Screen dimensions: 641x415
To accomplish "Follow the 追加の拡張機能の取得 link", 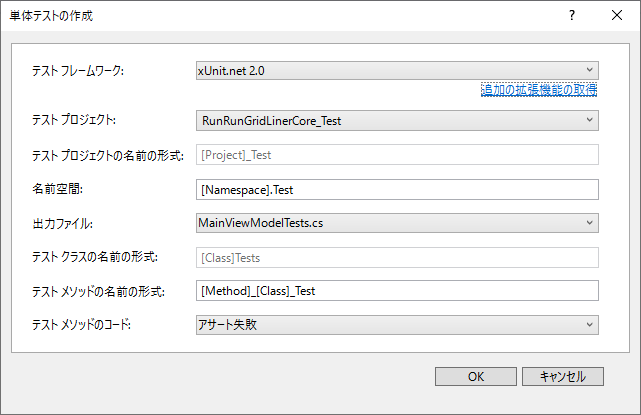I will pos(539,90).
